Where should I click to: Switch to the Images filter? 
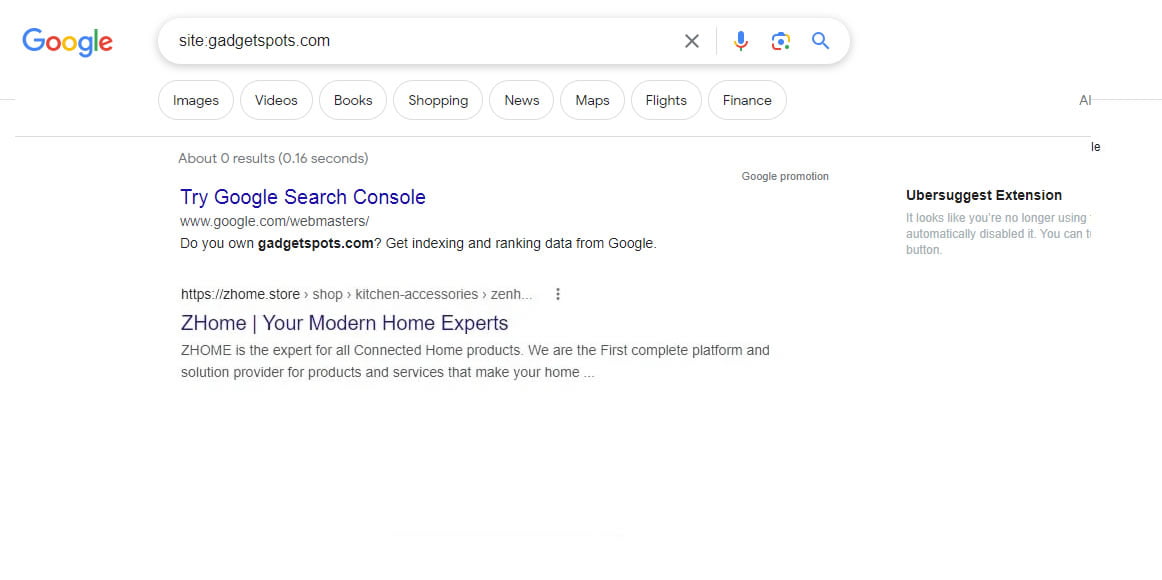[196, 100]
